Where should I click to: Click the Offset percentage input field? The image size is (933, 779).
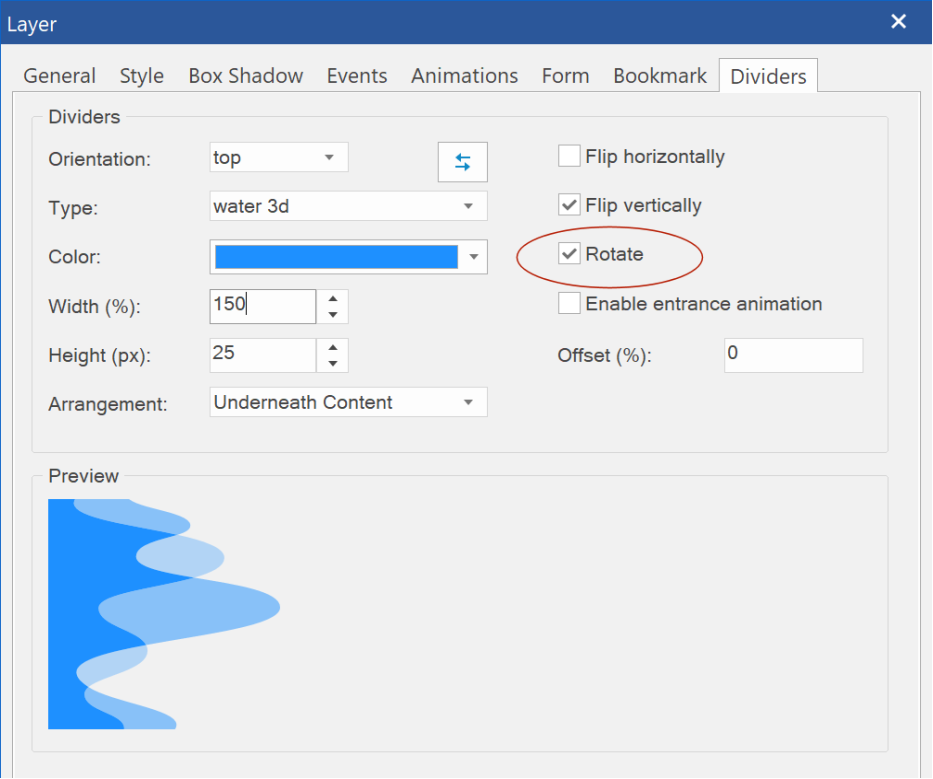pos(793,355)
